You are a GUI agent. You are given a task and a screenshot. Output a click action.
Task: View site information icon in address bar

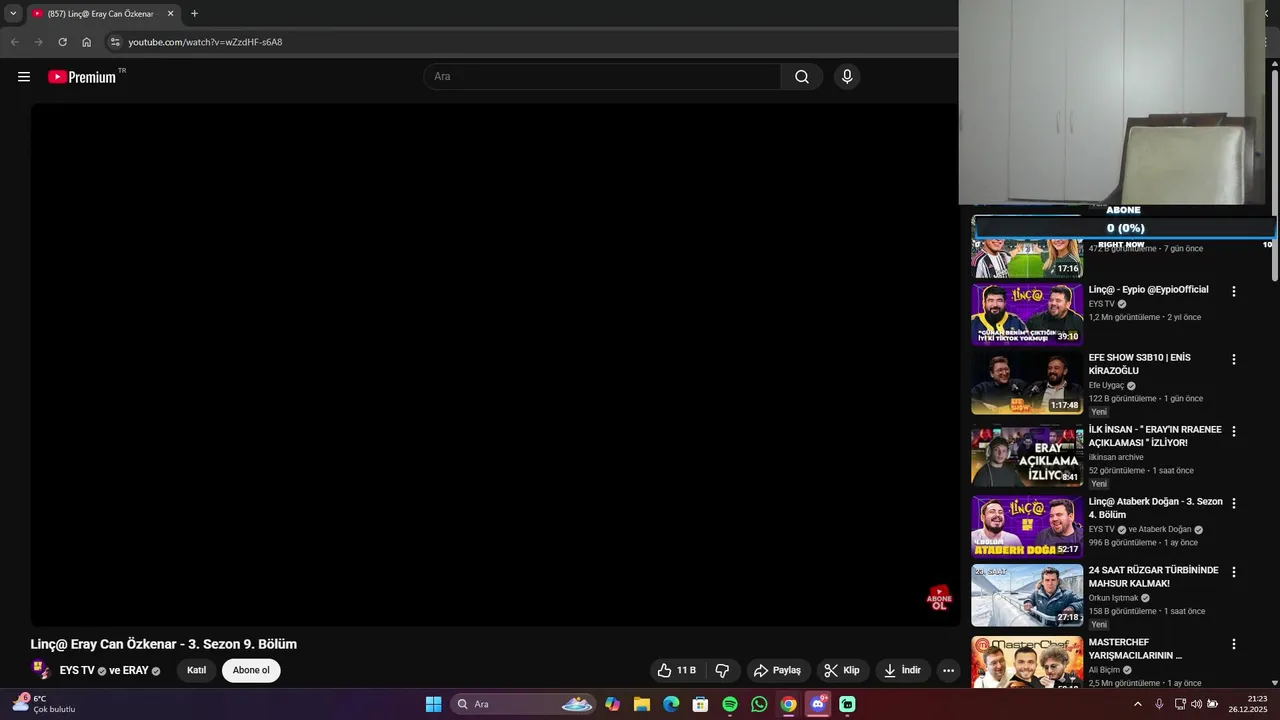click(x=115, y=42)
